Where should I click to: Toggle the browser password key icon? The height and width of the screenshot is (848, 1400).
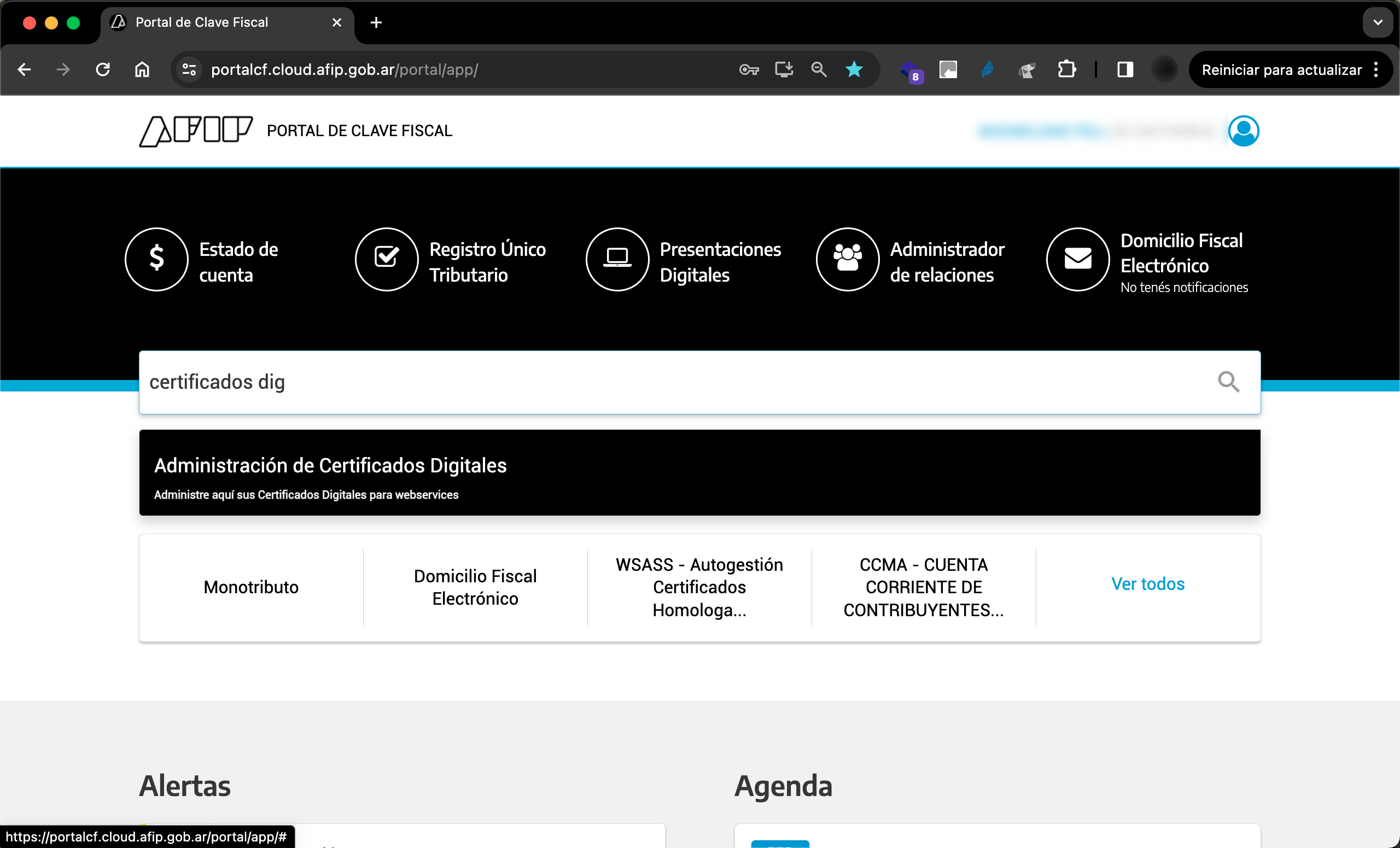point(750,69)
